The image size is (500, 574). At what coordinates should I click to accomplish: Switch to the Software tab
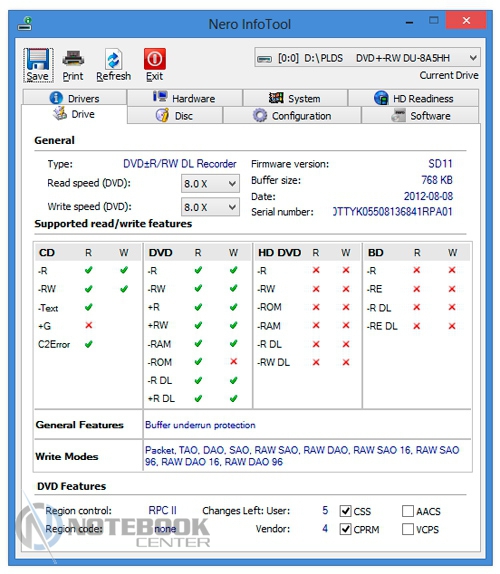point(420,116)
